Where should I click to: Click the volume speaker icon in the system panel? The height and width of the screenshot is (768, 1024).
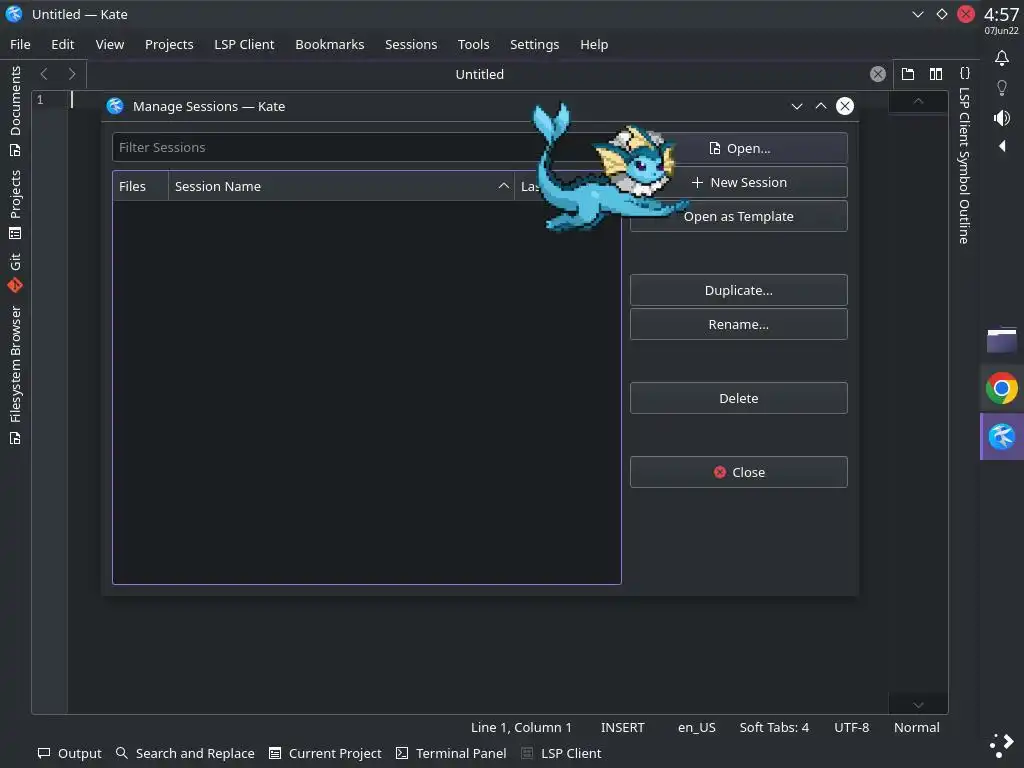pyautogui.click(x=1002, y=118)
